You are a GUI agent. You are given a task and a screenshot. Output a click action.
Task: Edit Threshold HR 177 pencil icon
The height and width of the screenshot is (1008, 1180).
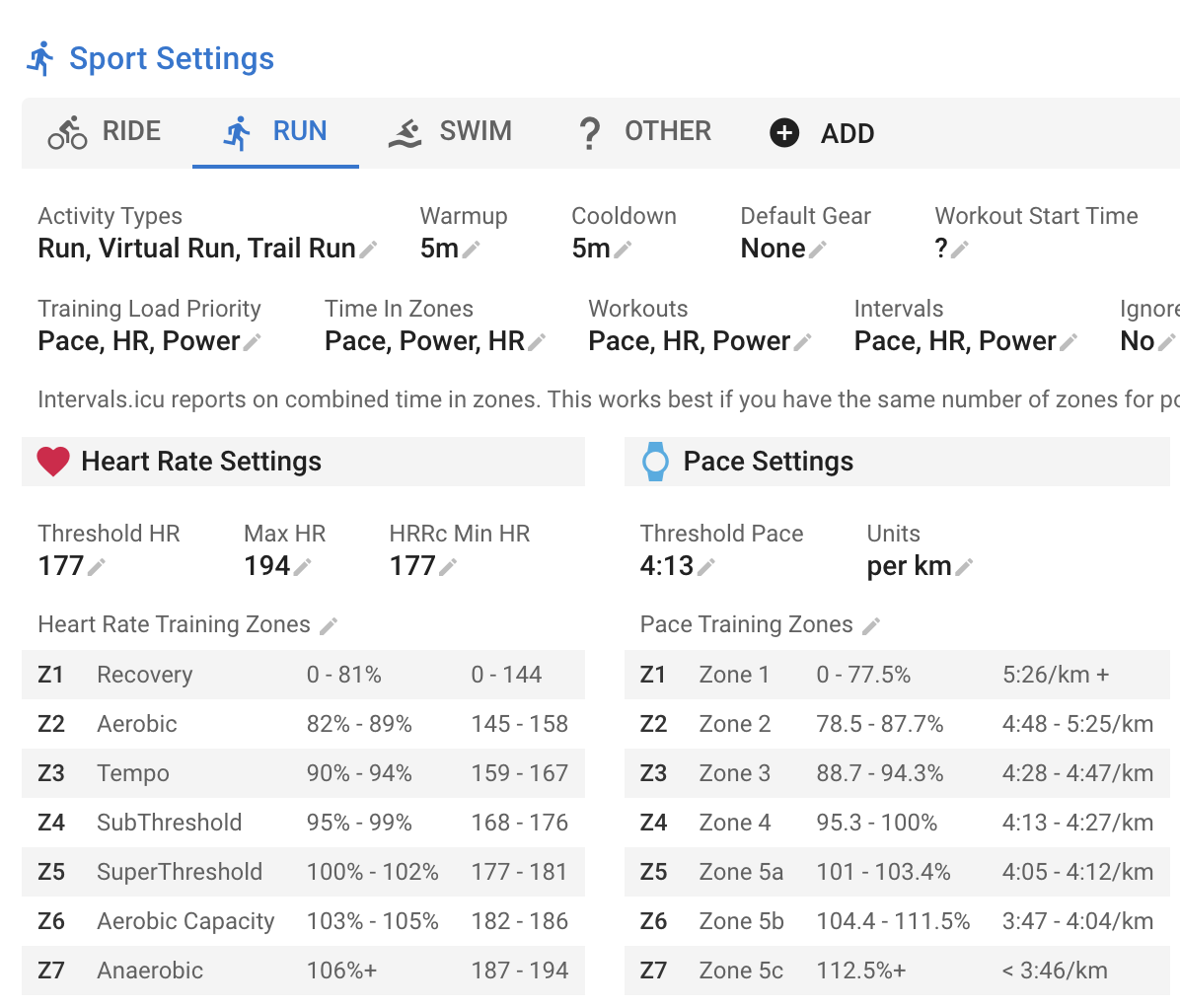pos(97,567)
